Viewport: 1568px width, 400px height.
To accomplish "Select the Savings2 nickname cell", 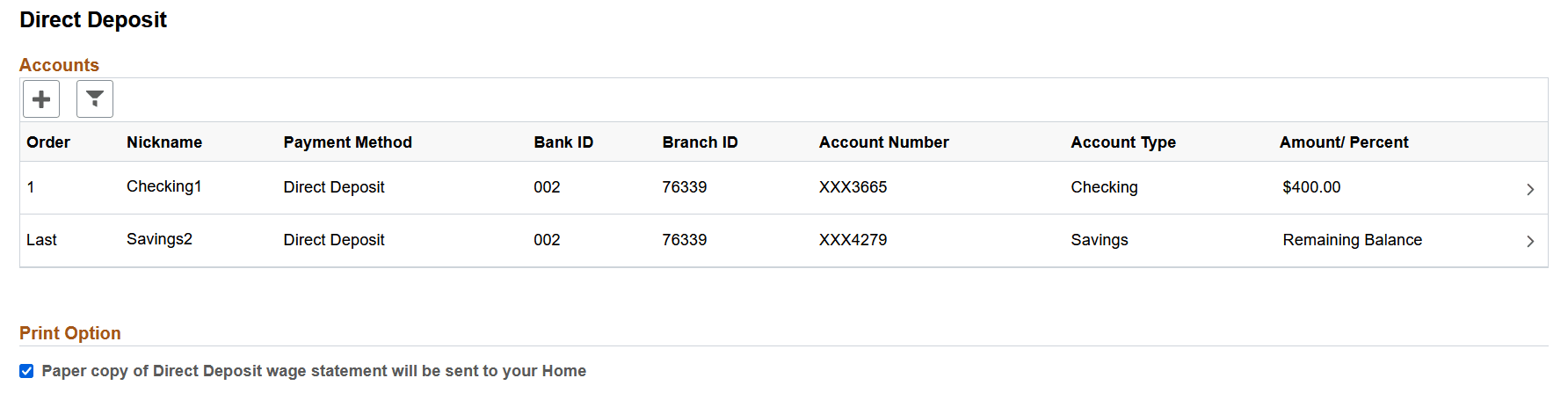I will (159, 239).
